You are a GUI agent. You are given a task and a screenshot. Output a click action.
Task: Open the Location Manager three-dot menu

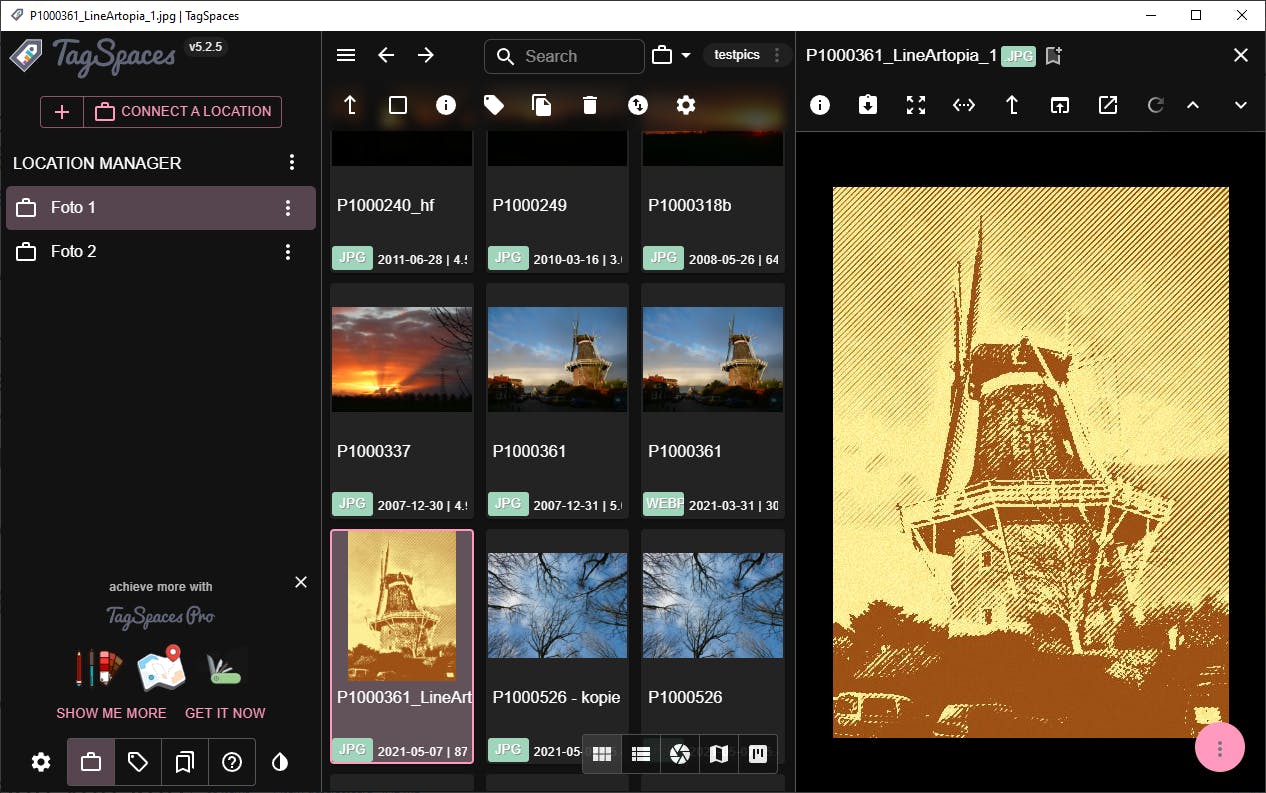(292, 162)
